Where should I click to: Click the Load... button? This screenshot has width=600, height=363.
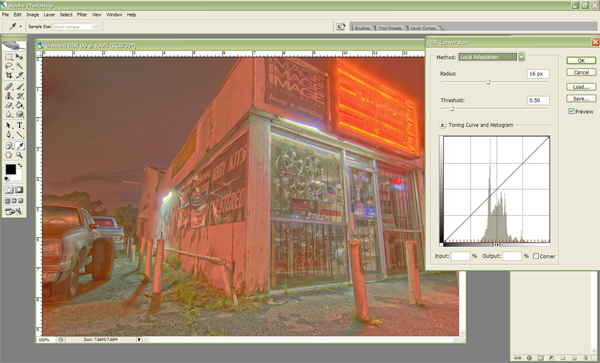[581, 87]
